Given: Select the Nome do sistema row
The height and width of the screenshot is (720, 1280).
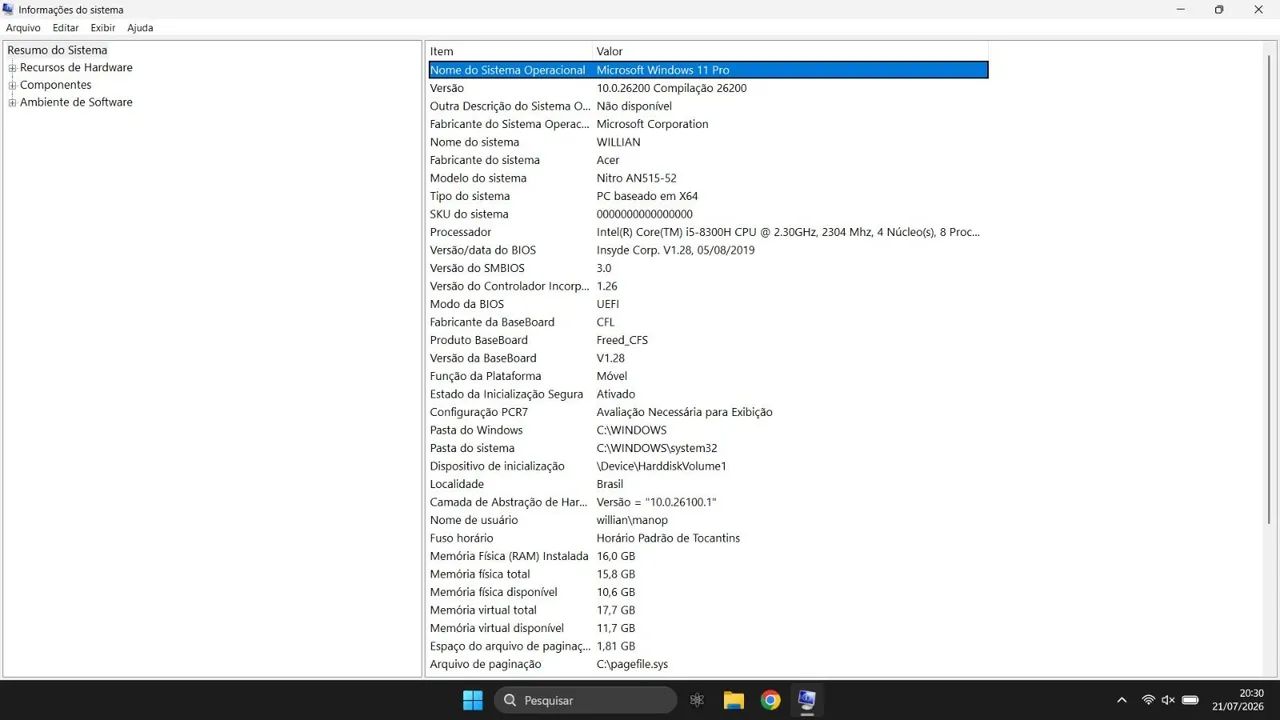Looking at the screenshot, I should [x=708, y=142].
